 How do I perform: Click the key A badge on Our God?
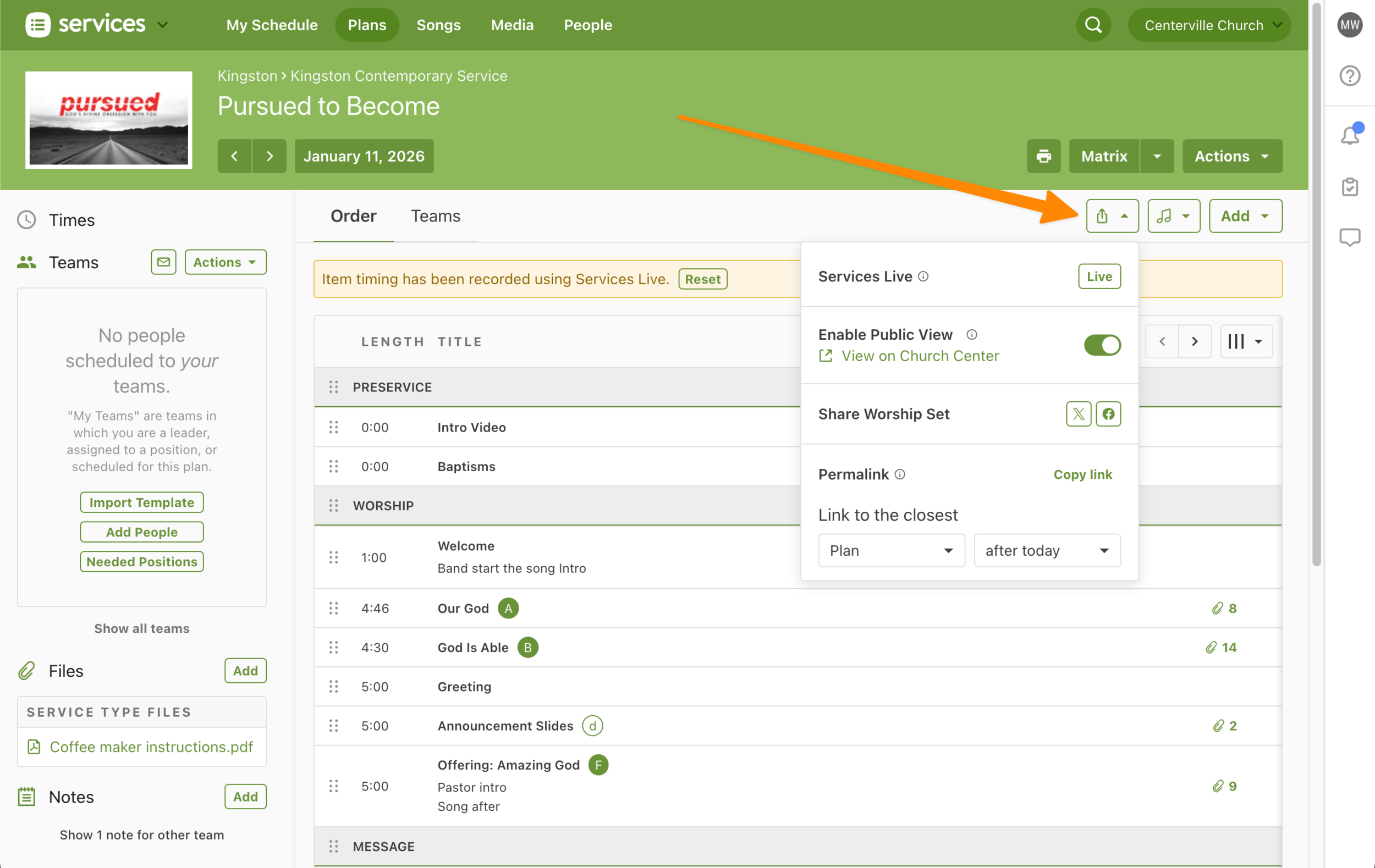click(x=508, y=609)
